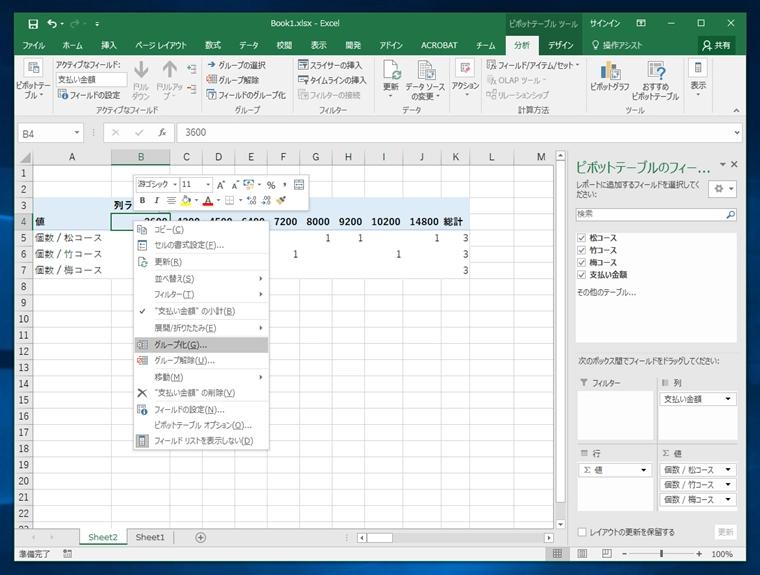Click the font color swatch in mini toolbar

[208, 200]
